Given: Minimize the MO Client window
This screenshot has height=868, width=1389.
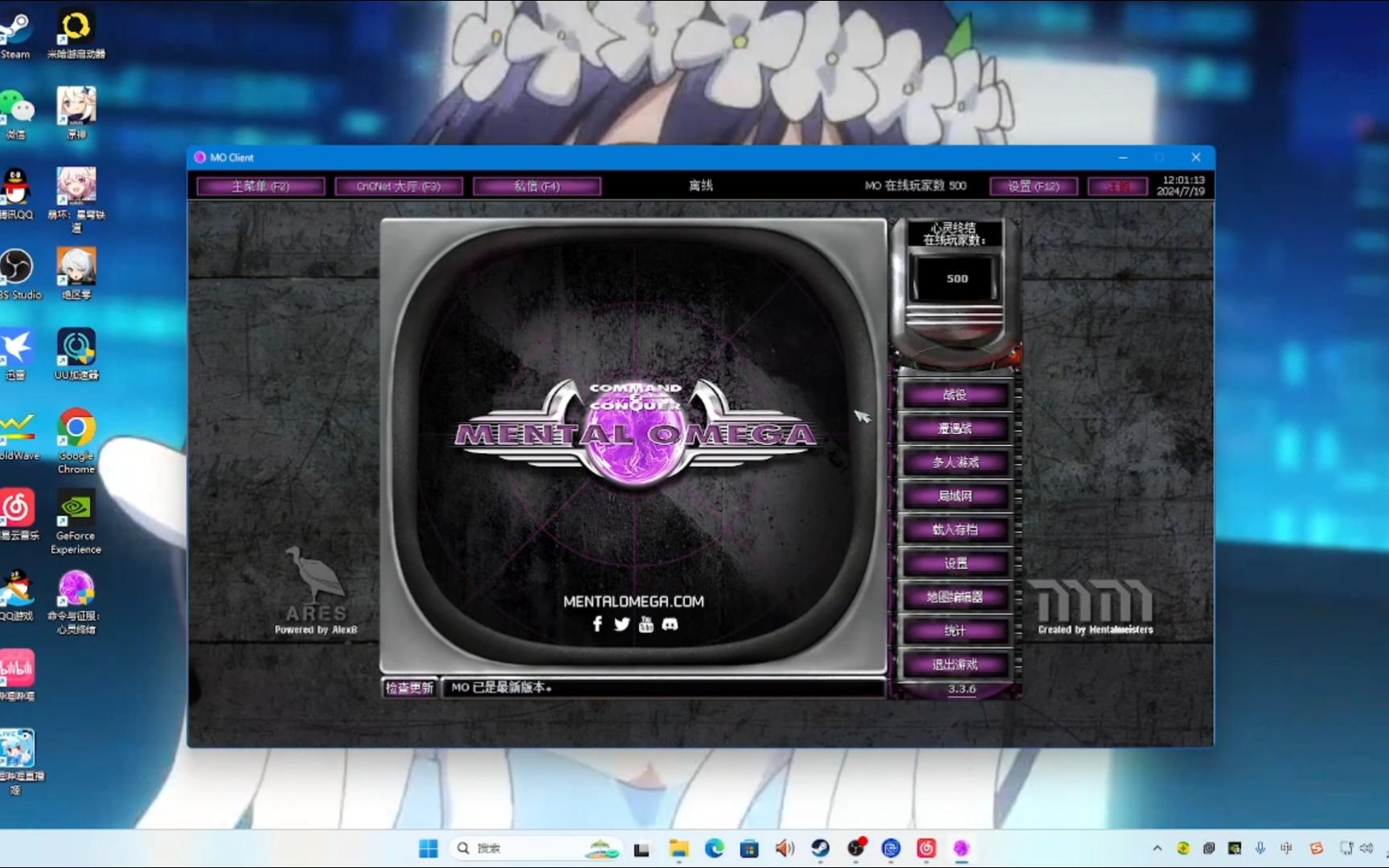Looking at the screenshot, I should [1123, 158].
